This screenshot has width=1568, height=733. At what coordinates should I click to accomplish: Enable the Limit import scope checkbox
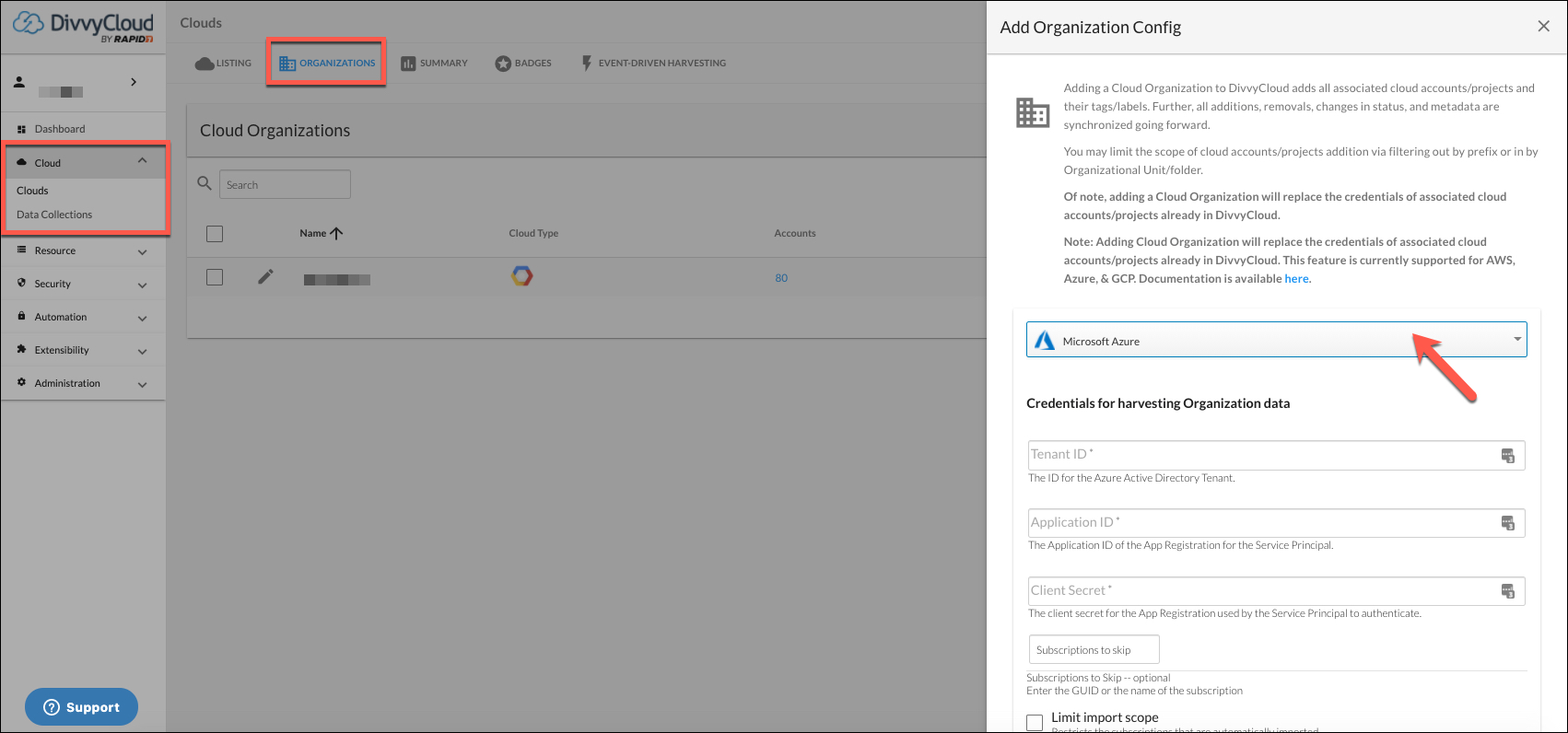click(1035, 723)
